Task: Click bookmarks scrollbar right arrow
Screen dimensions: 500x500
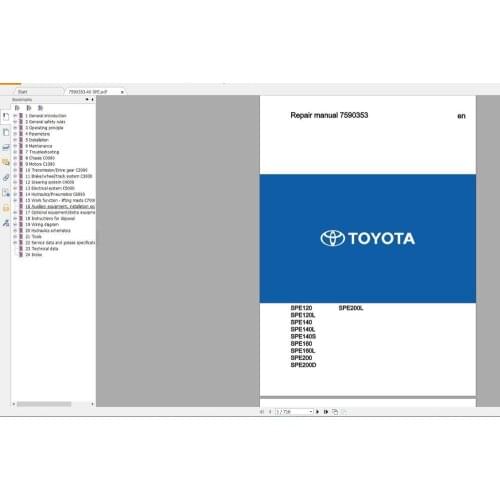Action: (x=92, y=404)
